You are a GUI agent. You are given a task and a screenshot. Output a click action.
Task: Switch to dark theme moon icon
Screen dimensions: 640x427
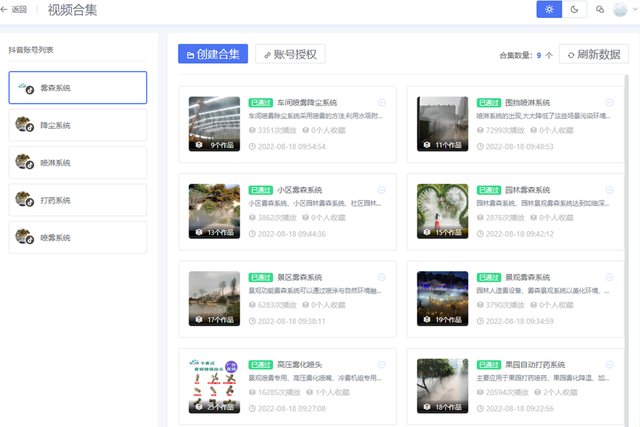coord(574,9)
